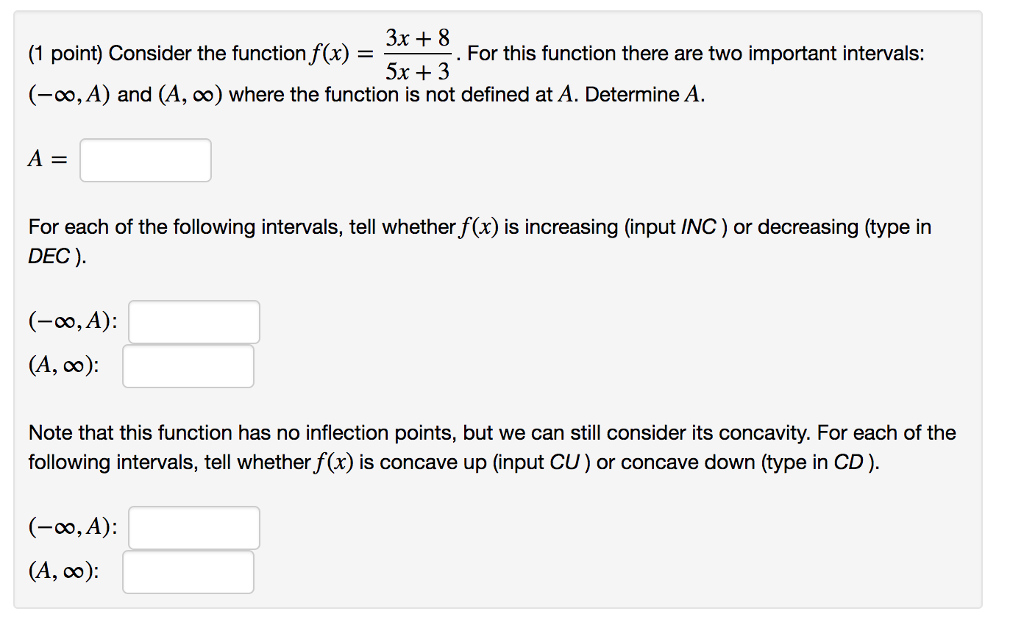1024x625 pixels.
Task: Click the increasing/decreasing box for (-∞, A)
Action: (x=196, y=320)
